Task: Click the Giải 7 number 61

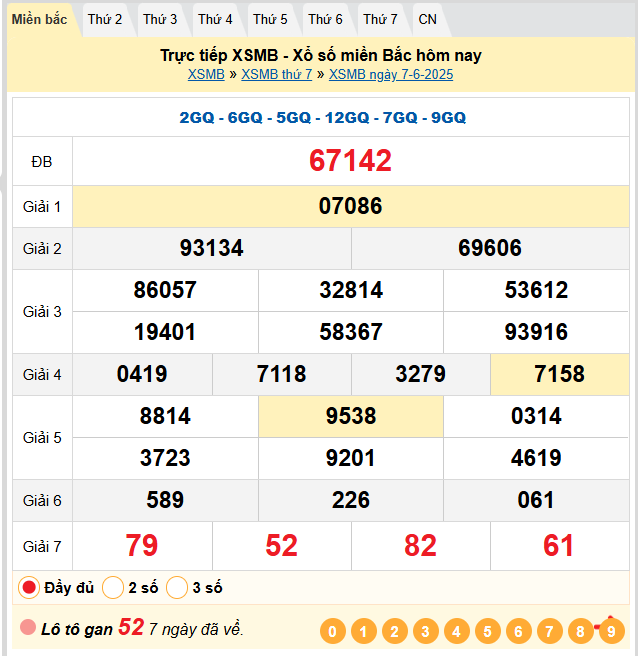Action: [559, 546]
